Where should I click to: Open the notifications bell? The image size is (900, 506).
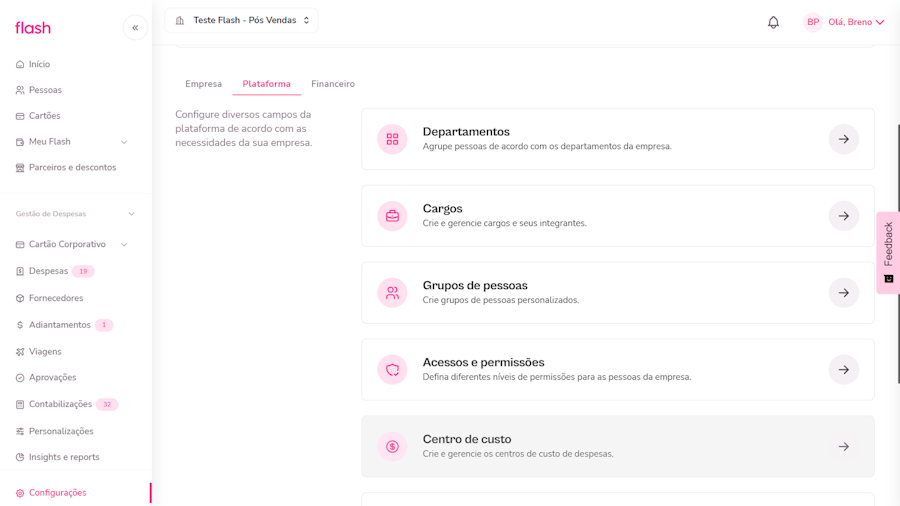tap(773, 22)
